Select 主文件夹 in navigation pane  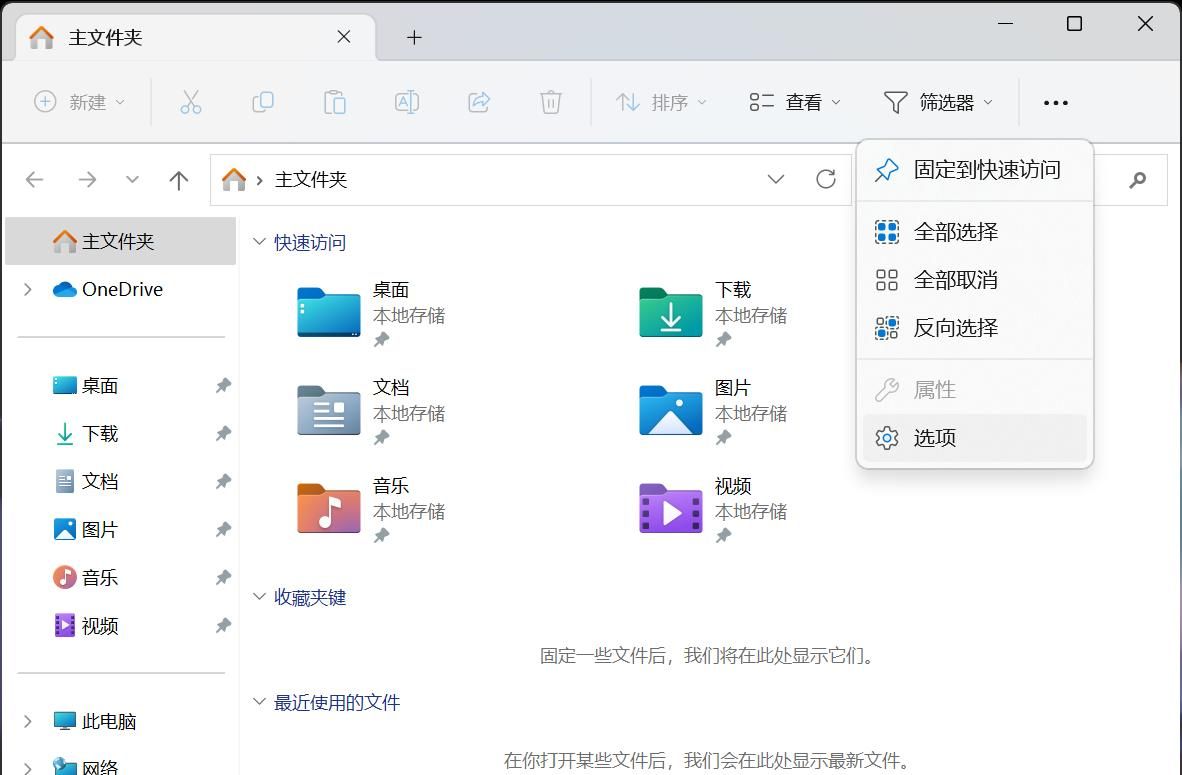point(121,241)
